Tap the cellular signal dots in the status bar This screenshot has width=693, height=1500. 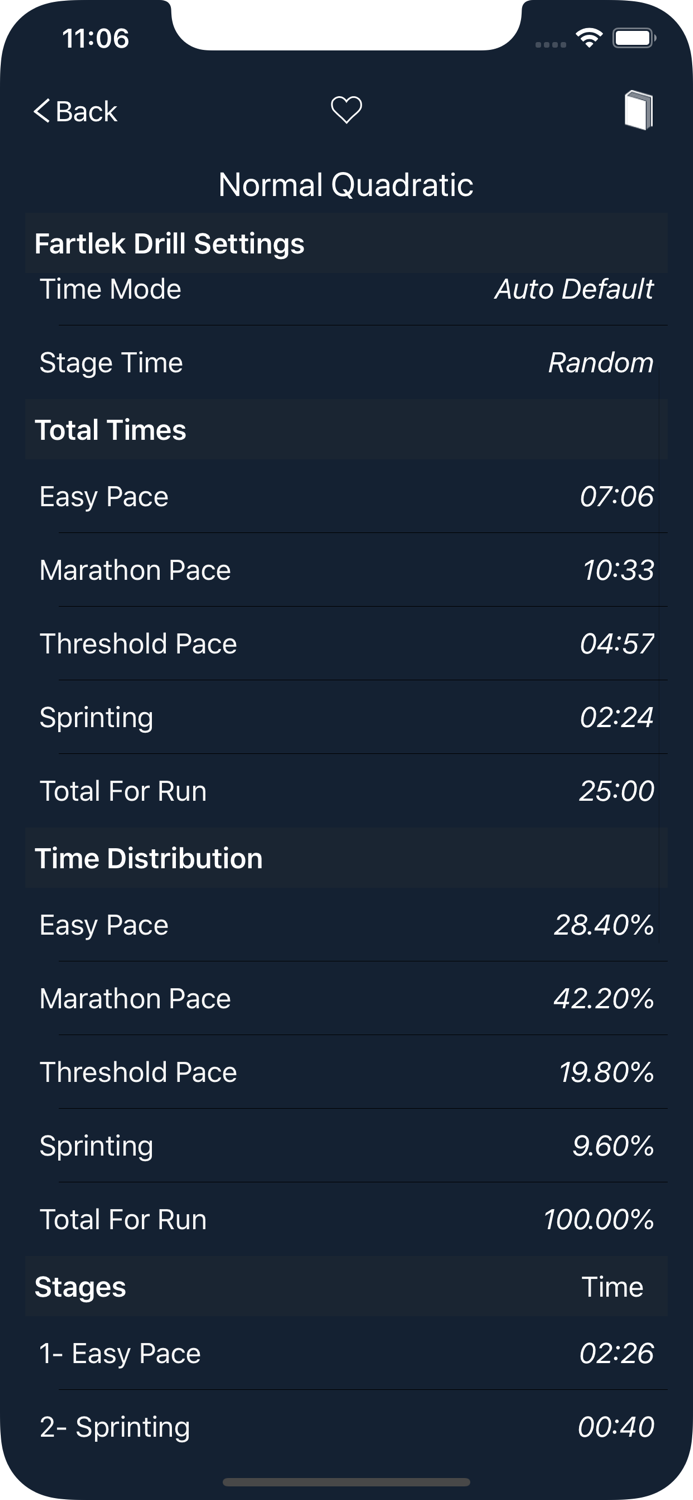(x=549, y=43)
